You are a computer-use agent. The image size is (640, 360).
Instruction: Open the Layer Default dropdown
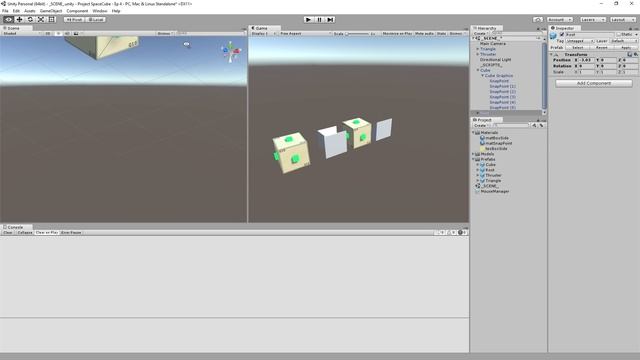tap(624, 41)
